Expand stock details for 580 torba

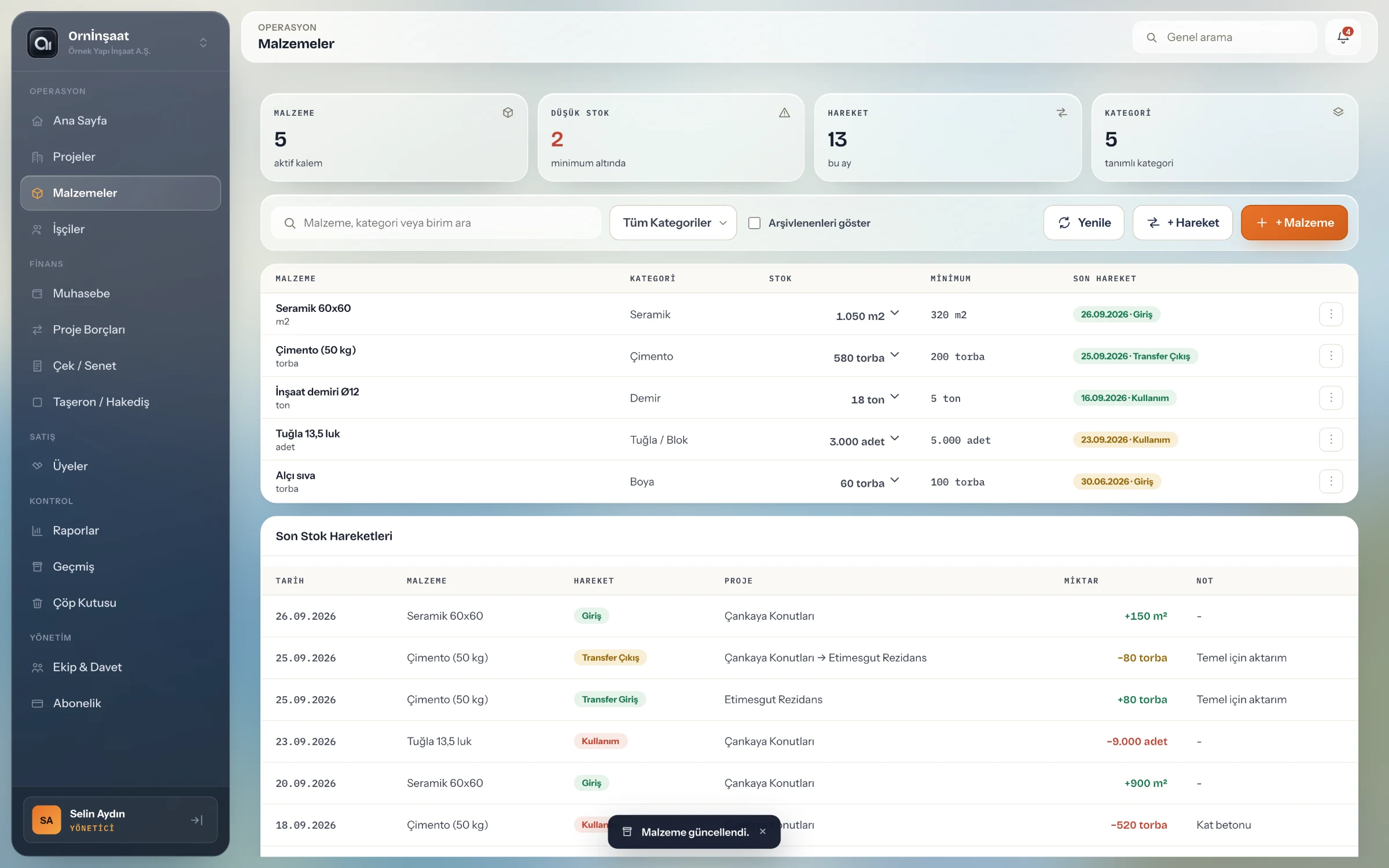pos(895,355)
